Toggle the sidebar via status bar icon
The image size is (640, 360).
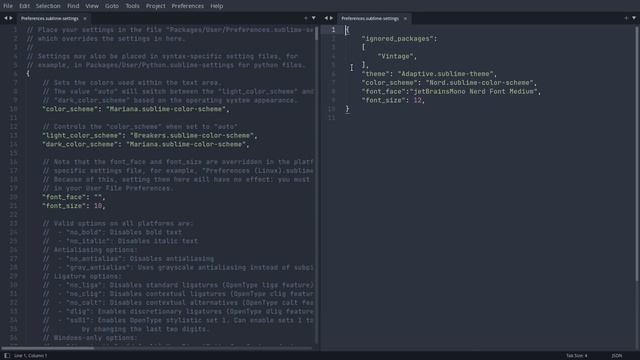[x=7, y=356]
